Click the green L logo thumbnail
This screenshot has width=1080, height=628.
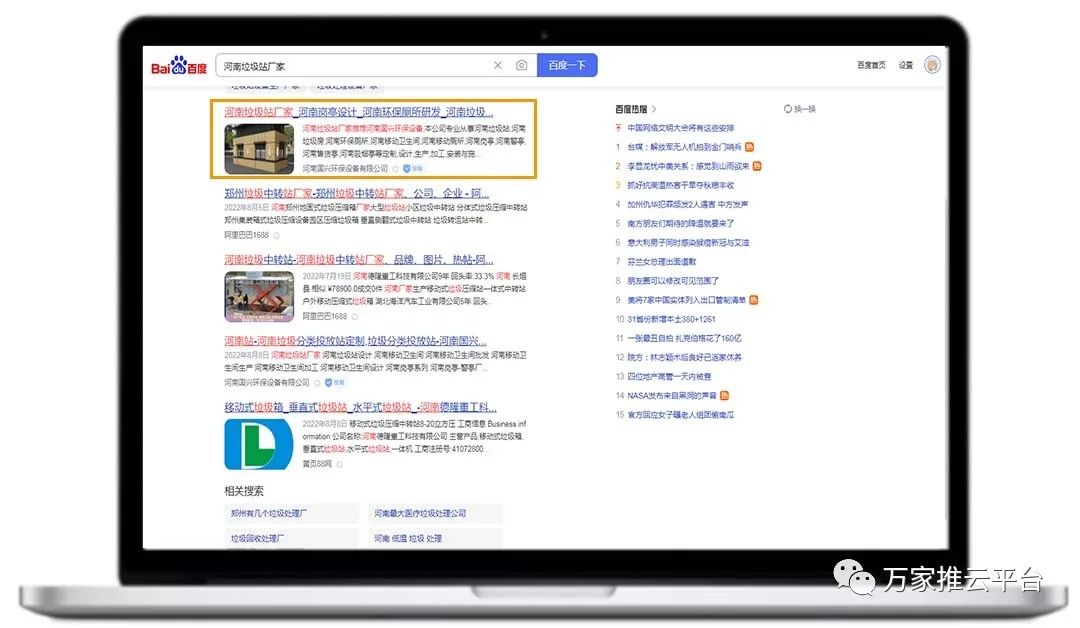click(x=258, y=443)
